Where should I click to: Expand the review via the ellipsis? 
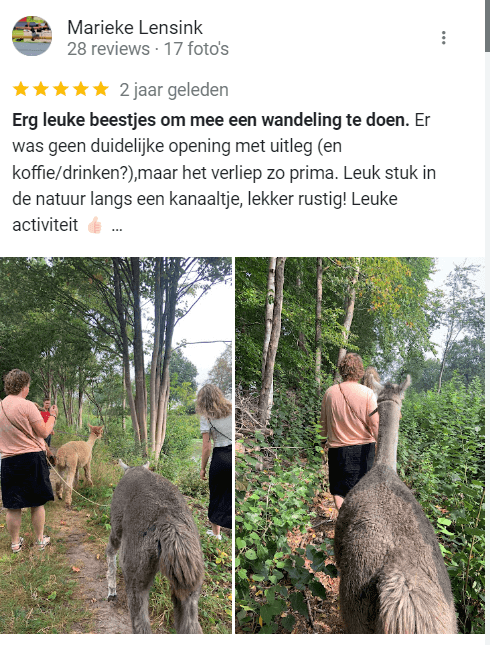(117, 227)
